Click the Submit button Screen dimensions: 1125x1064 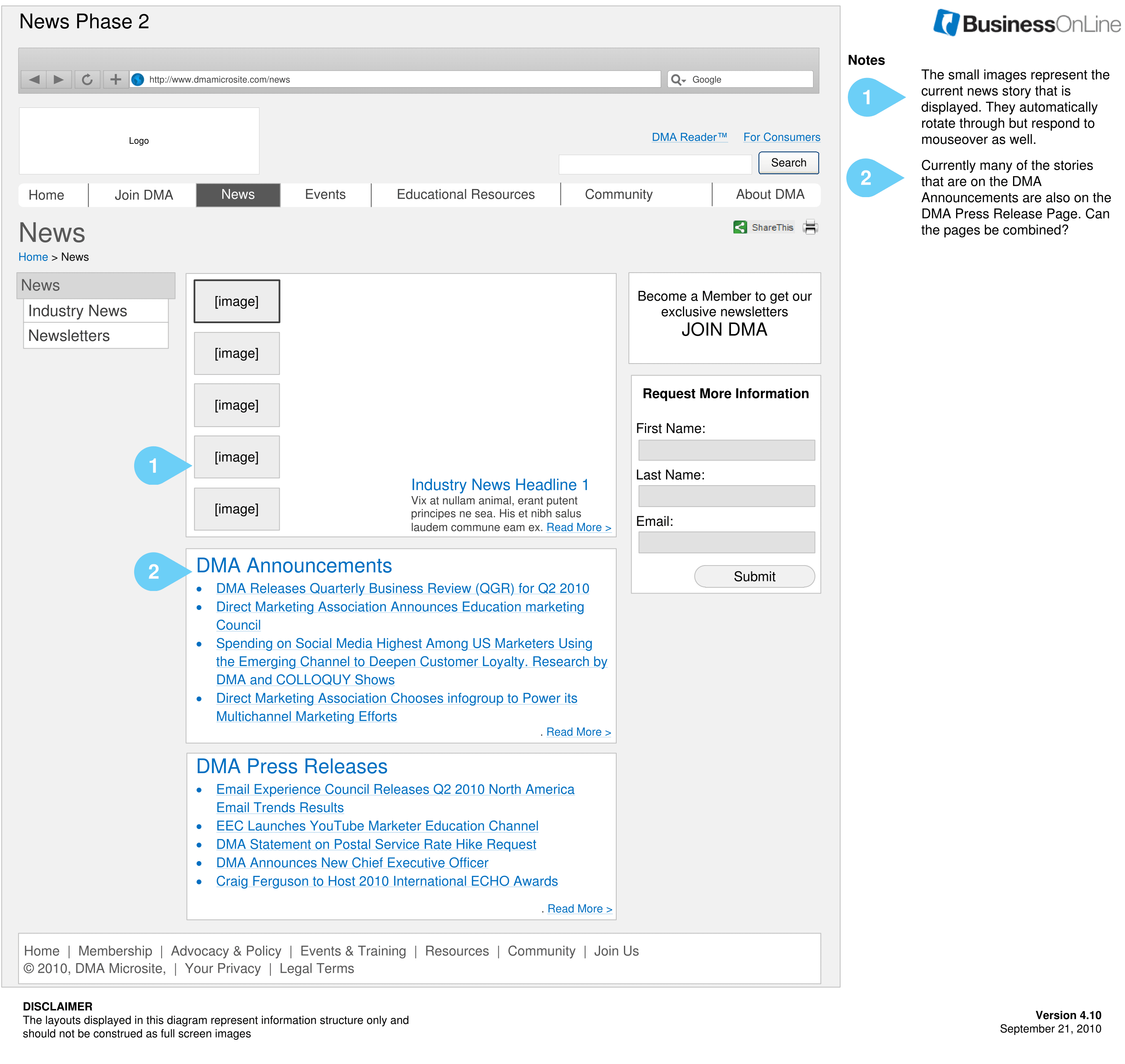pos(754,577)
